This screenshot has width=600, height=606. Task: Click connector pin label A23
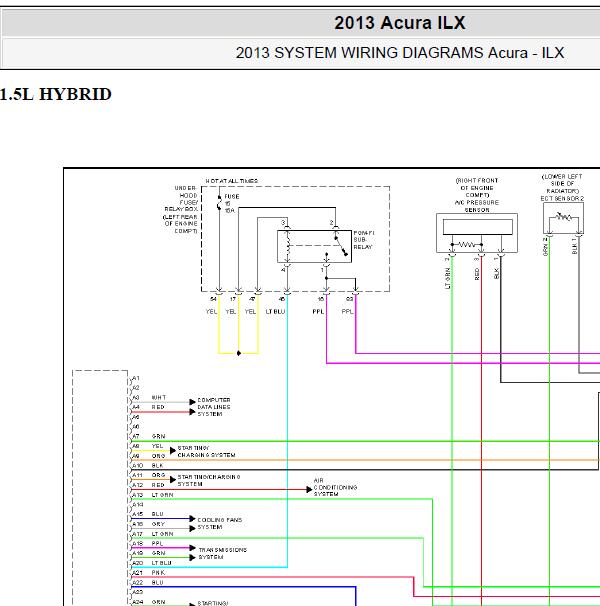(x=138, y=592)
